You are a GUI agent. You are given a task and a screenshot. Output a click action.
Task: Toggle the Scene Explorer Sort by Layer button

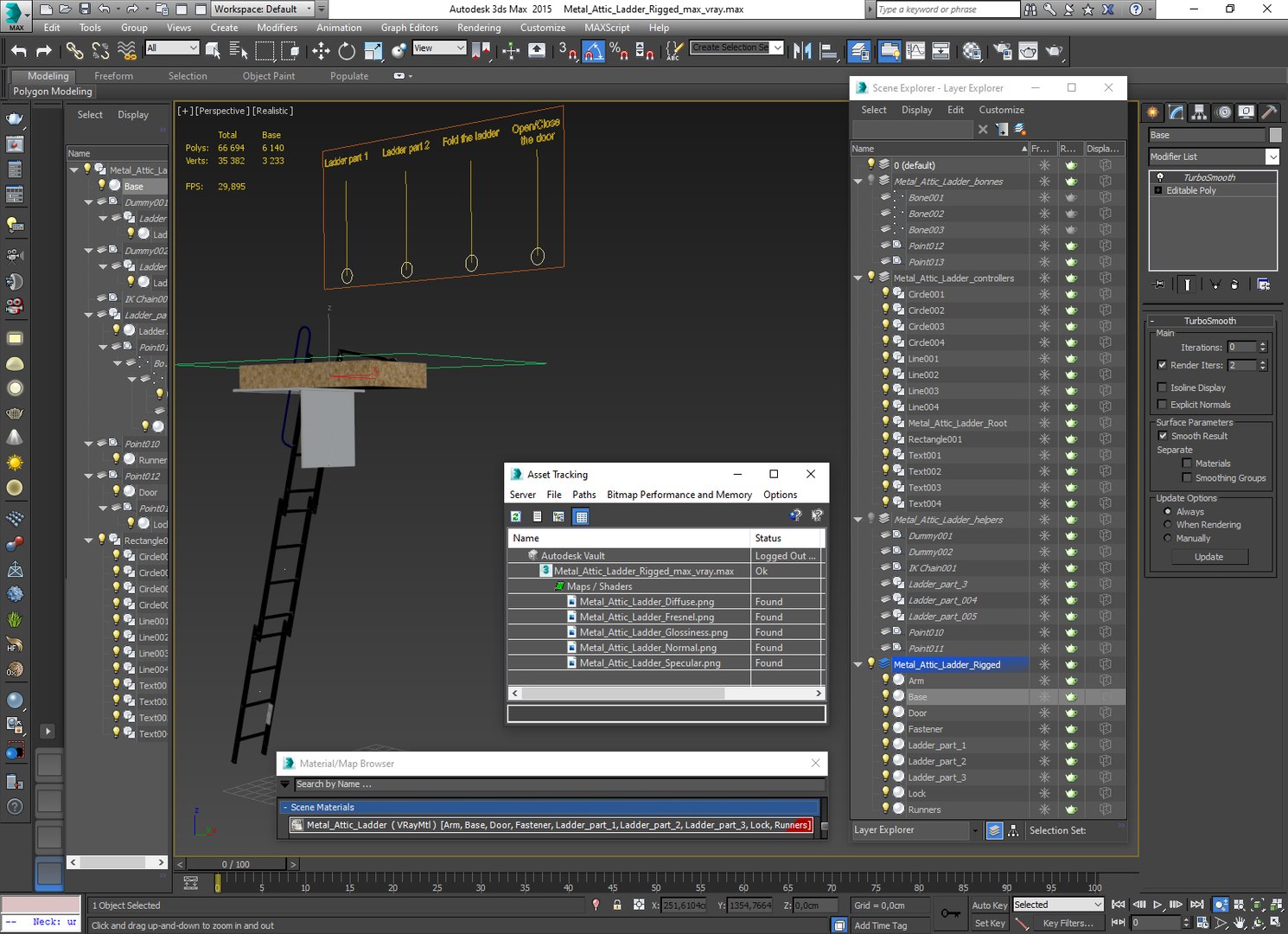[994, 830]
